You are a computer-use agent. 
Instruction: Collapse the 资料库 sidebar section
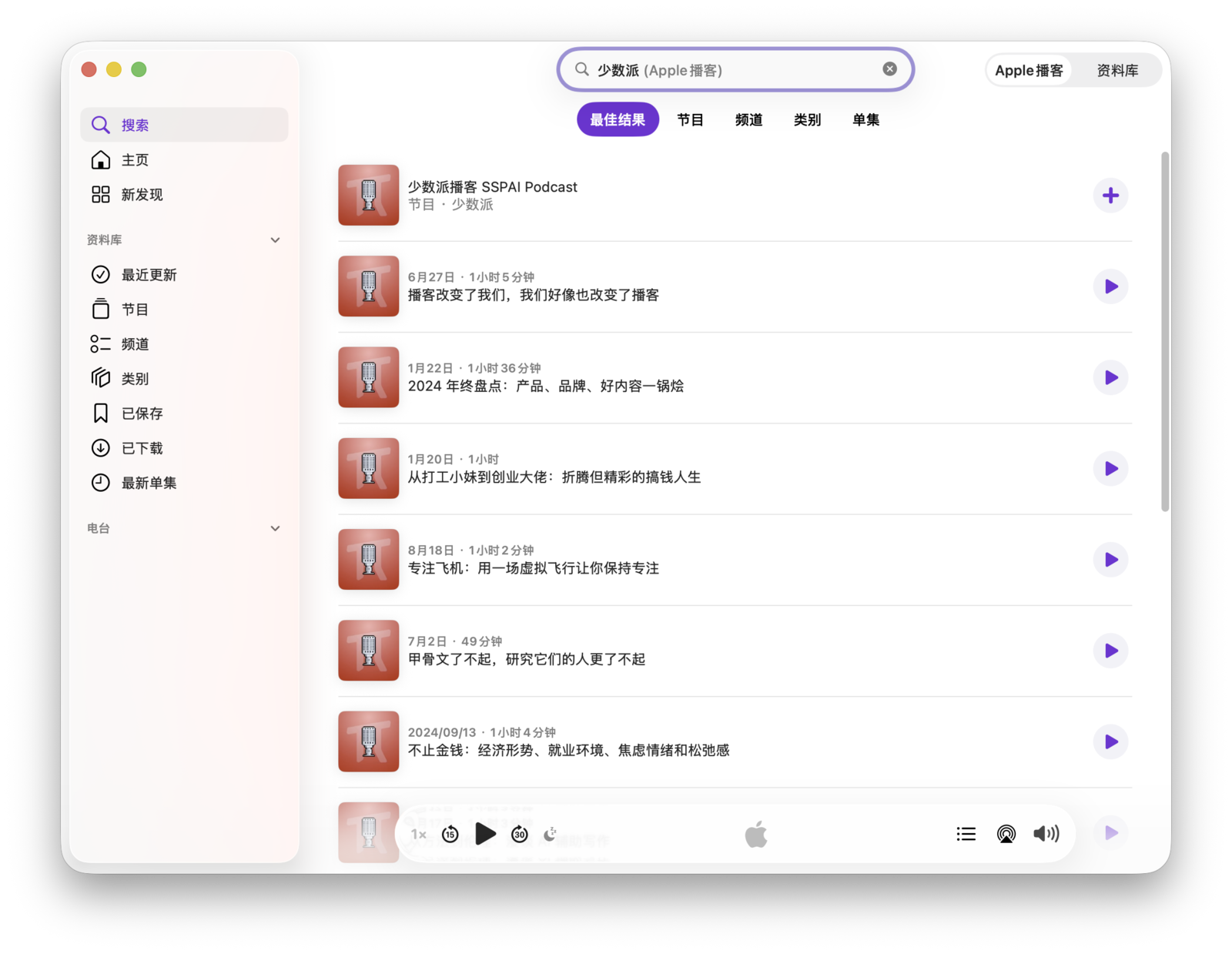click(275, 240)
